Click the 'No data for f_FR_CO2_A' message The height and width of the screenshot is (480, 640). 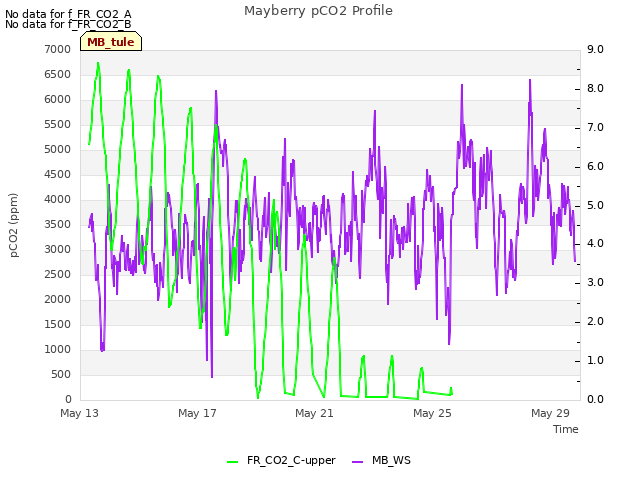pyautogui.click(x=68, y=14)
